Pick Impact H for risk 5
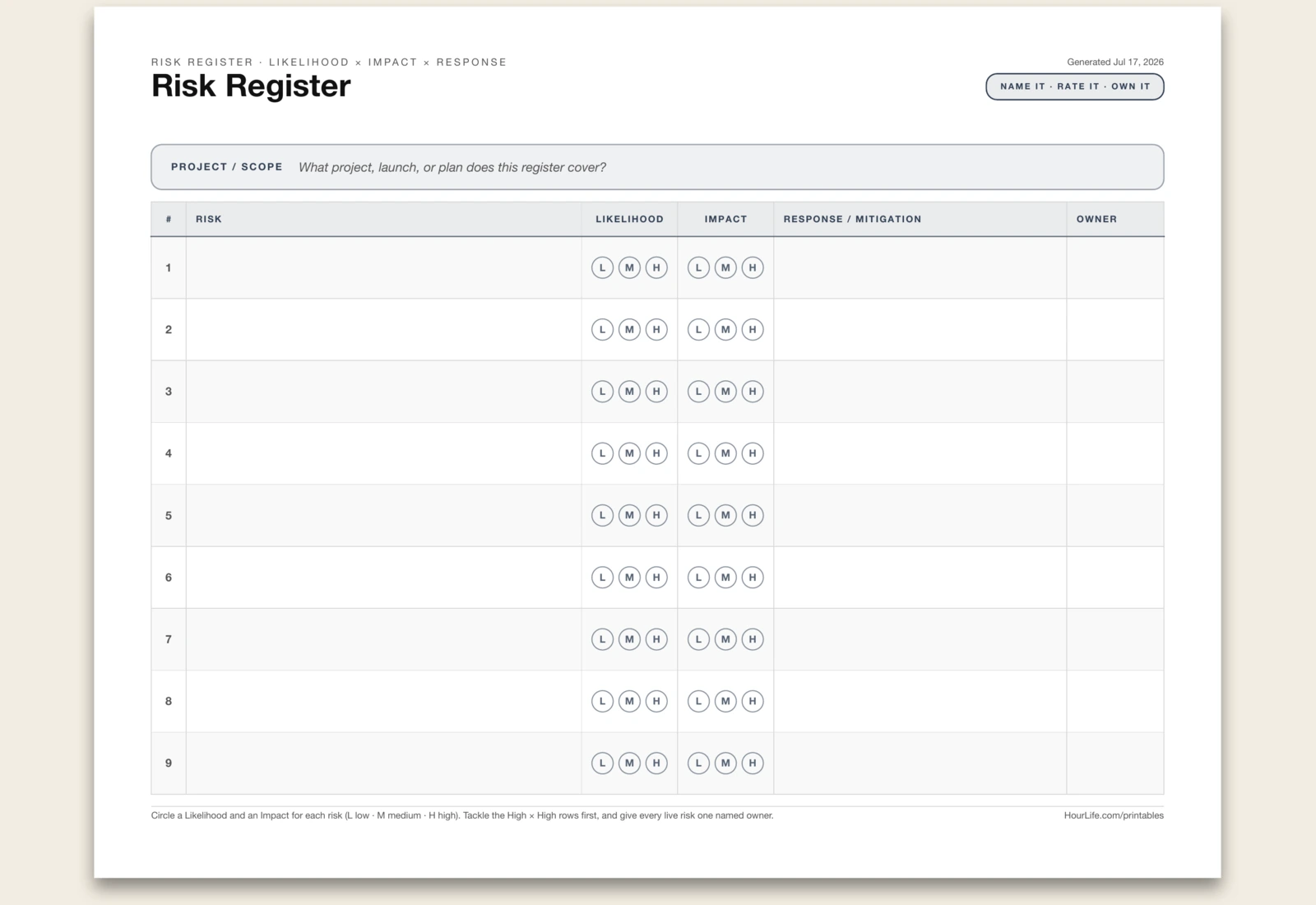This screenshot has width=1316, height=905. click(753, 516)
